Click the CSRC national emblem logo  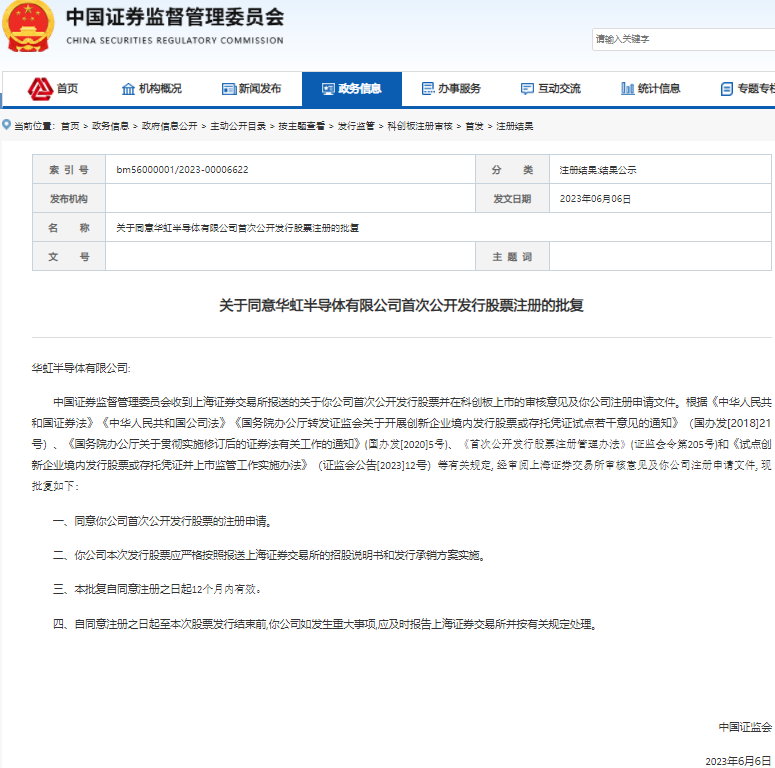tap(28, 25)
